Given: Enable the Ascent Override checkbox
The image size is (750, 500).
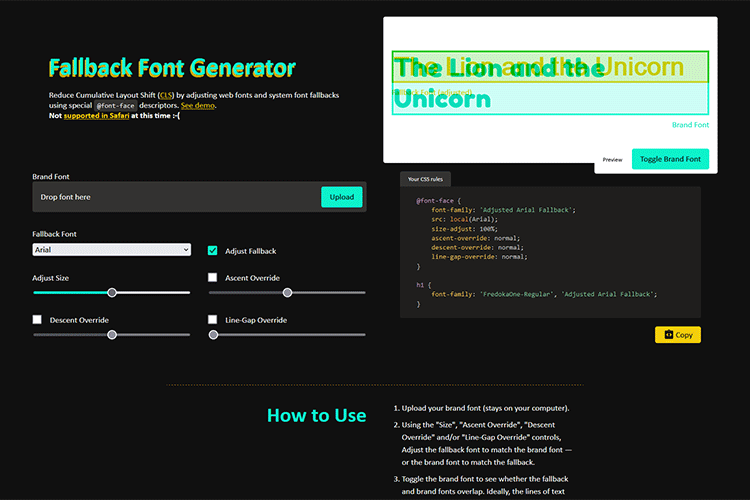Looking at the screenshot, I should pyautogui.click(x=213, y=278).
